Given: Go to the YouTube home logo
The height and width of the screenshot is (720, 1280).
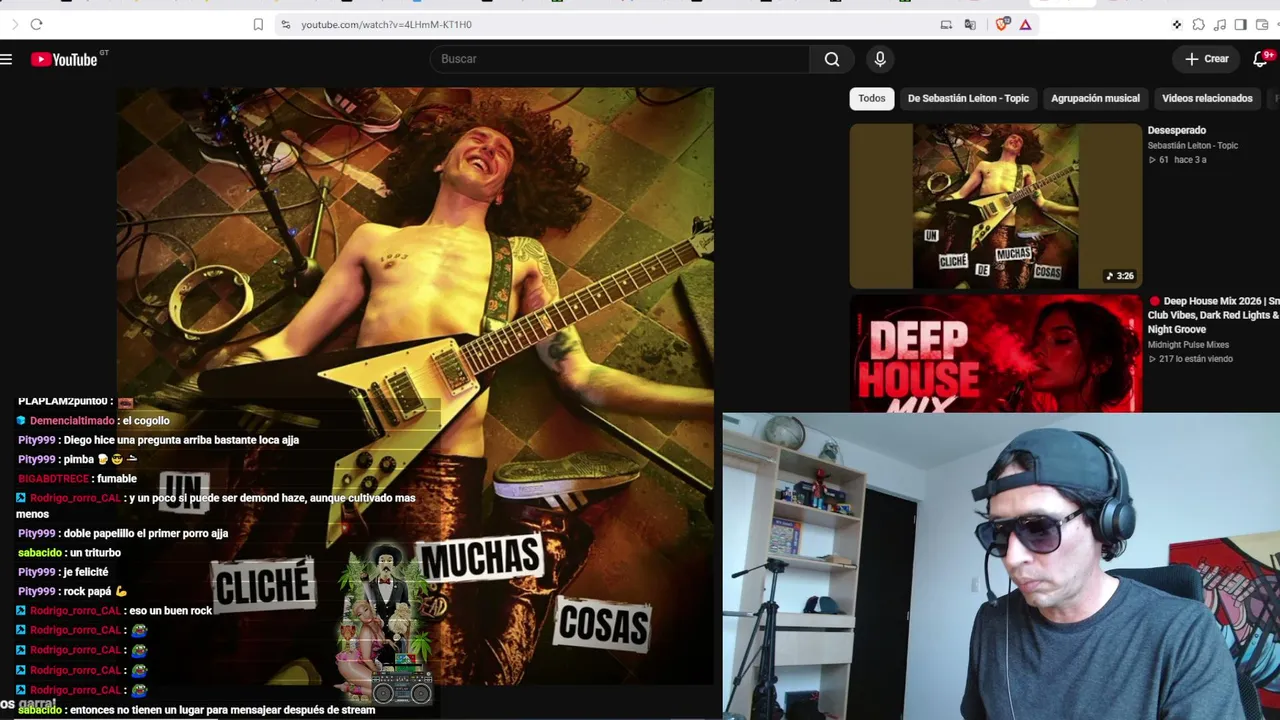Looking at the screenshot, I should 64,59.
